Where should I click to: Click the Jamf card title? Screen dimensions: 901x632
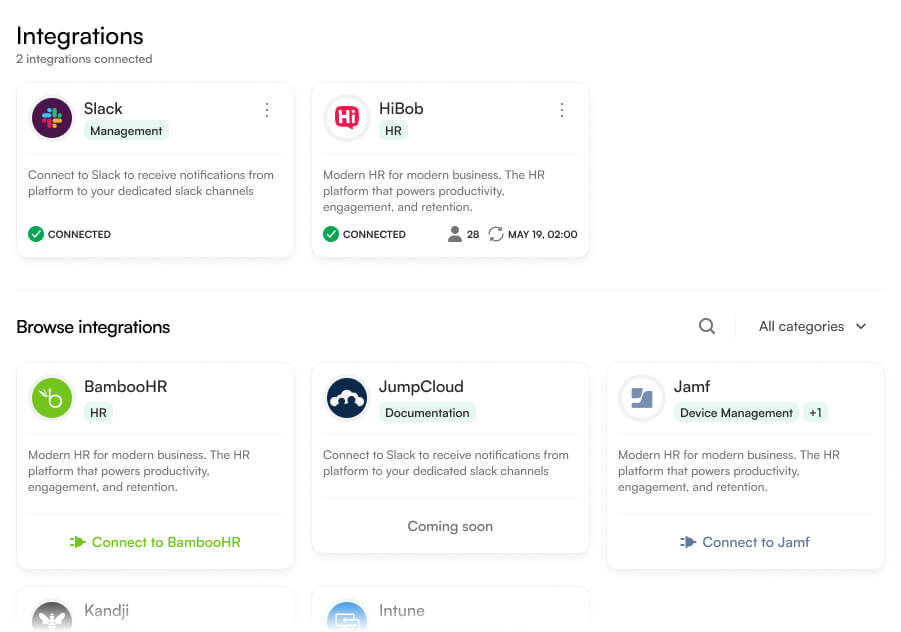[692, 387]
